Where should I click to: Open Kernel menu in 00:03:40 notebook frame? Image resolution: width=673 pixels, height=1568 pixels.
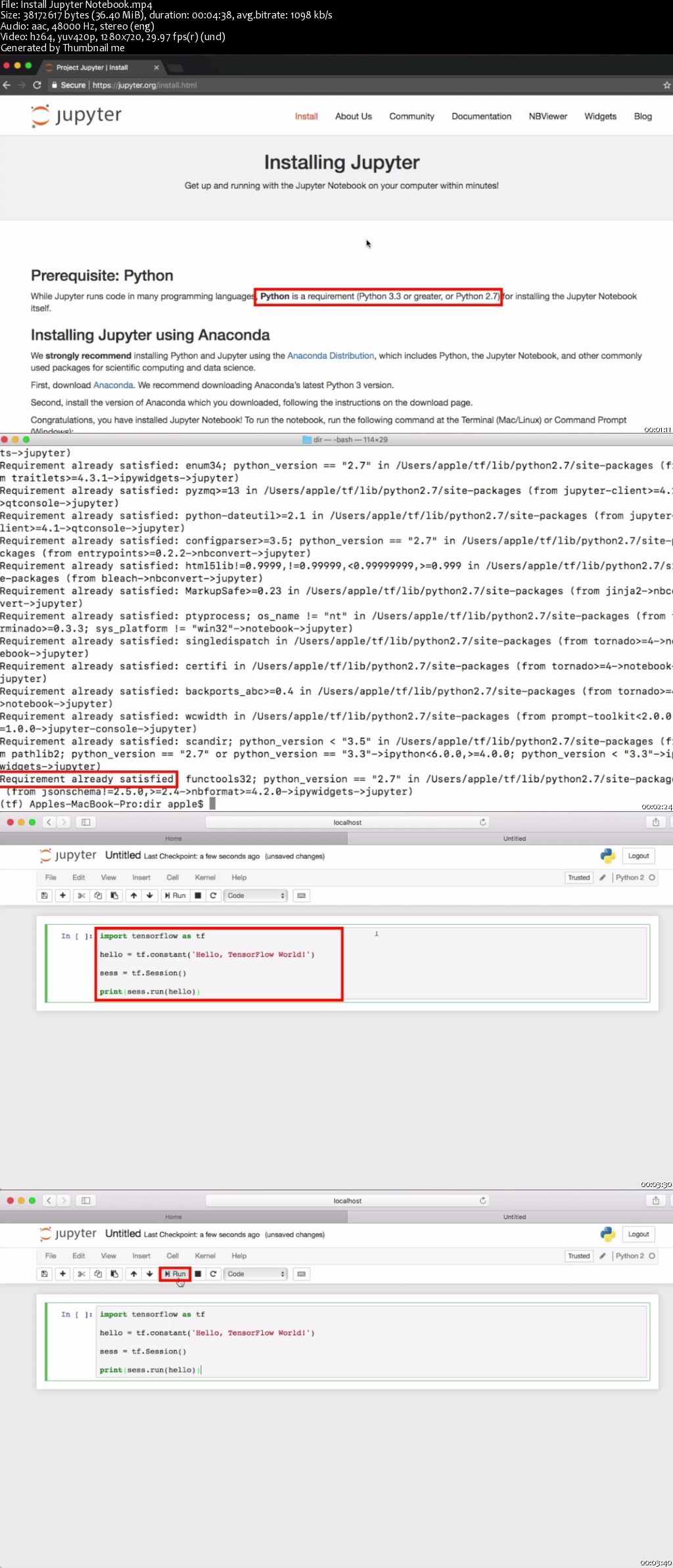click(205, 1256)
